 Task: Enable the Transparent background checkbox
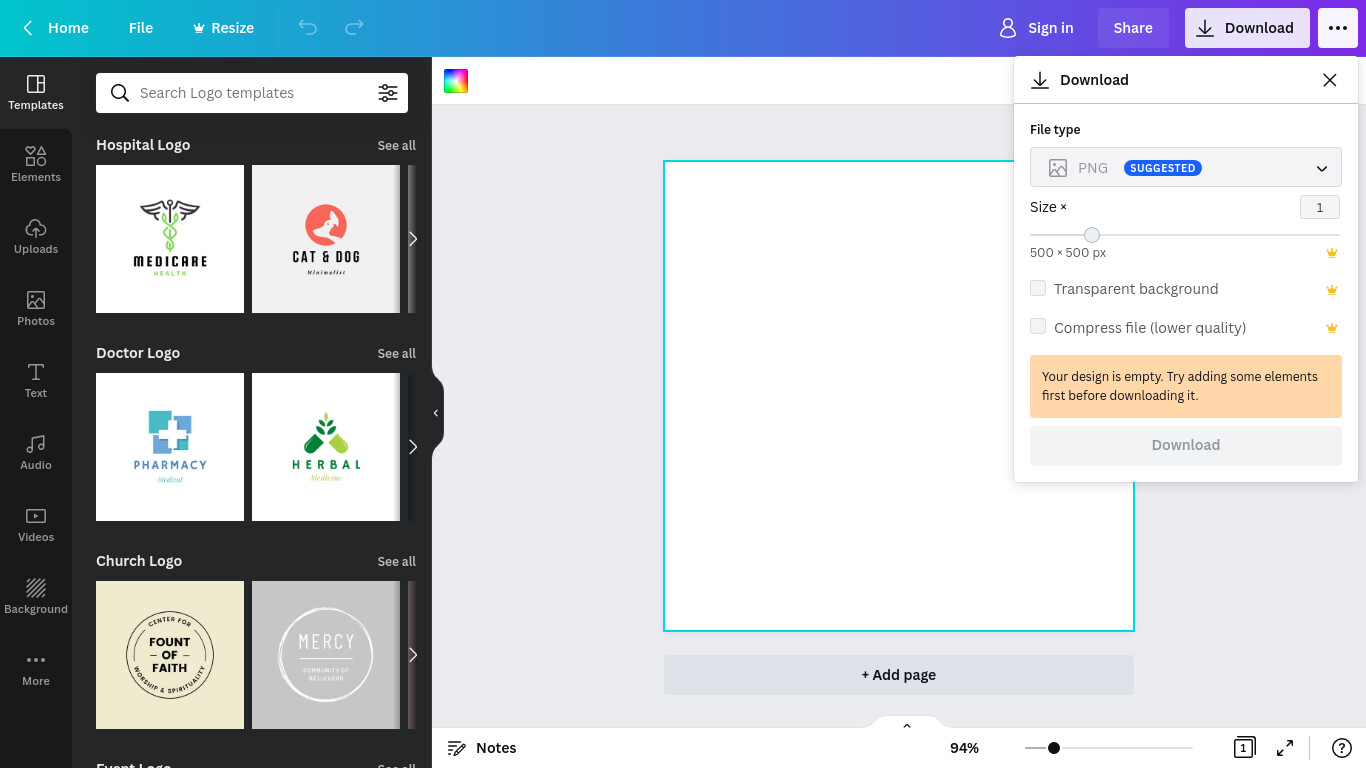click(1038, 288)
